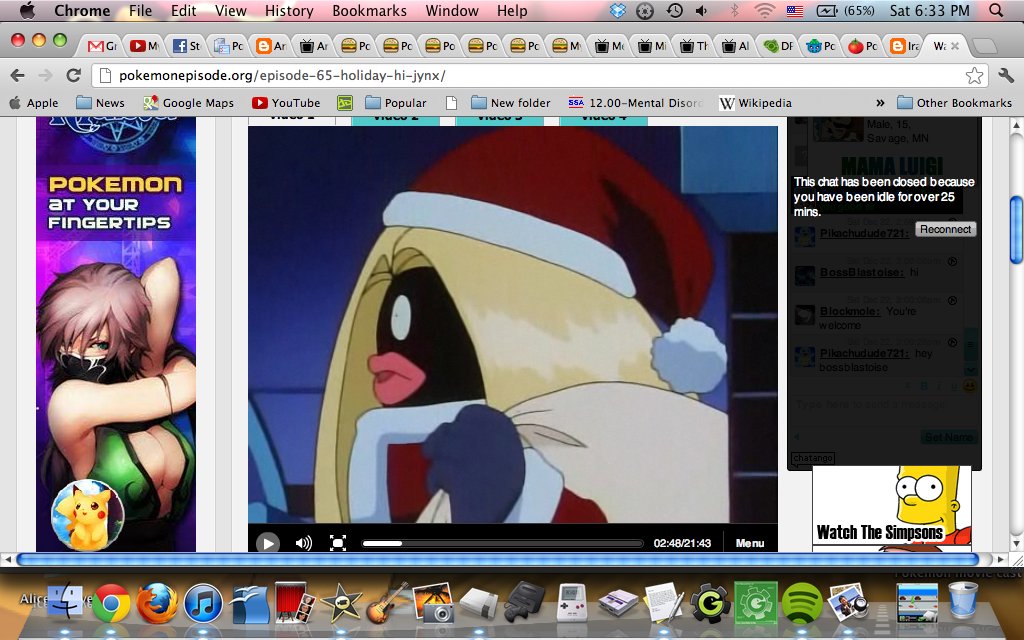Open BossBlastoise's chat profile link
This screenshot has height=640, width=1024.
coord(862,272)
